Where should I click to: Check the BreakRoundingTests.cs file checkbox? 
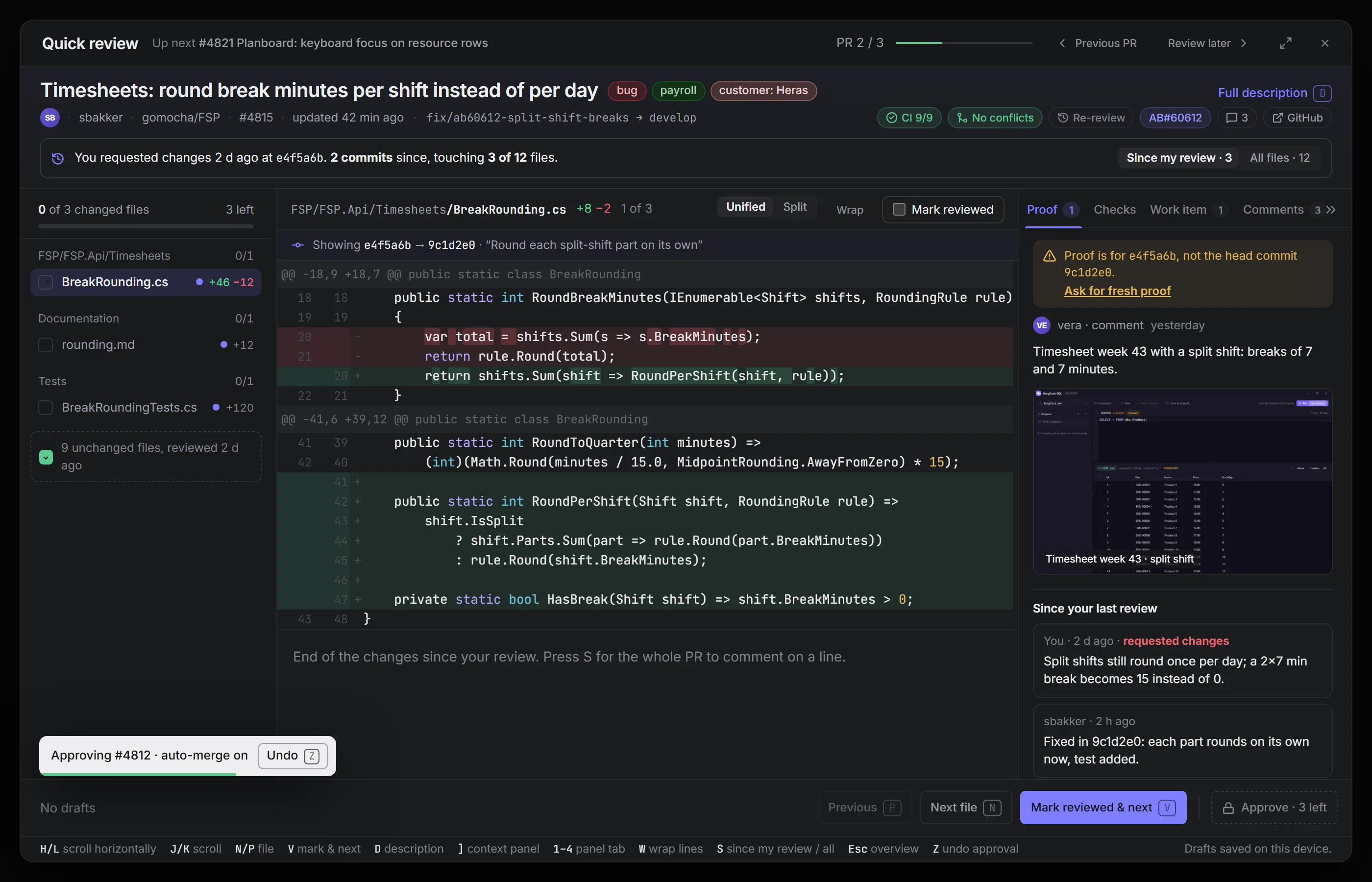46,408
